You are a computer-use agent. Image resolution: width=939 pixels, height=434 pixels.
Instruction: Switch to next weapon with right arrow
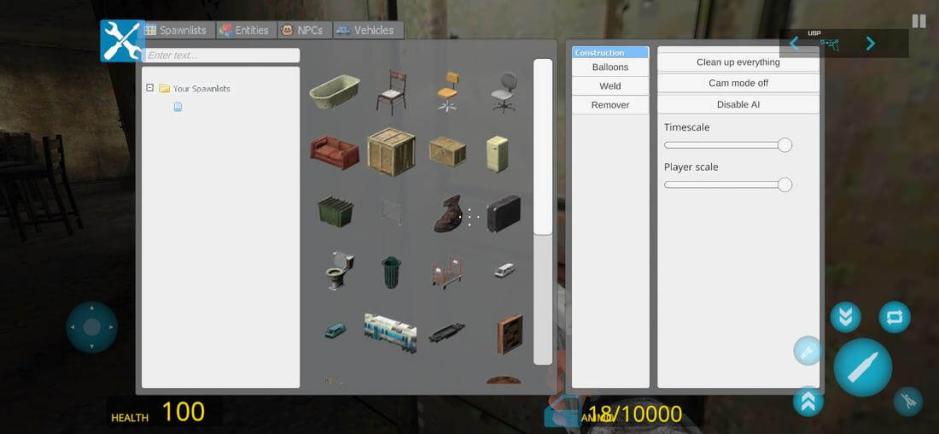[870, 43]
